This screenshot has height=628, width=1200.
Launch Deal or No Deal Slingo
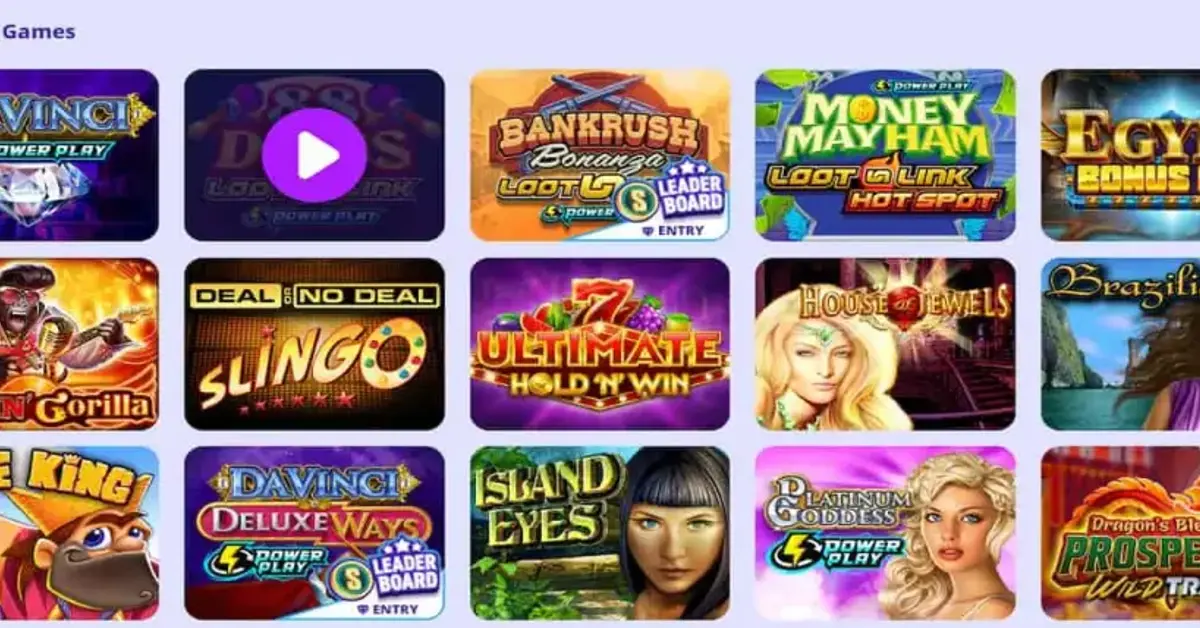tap(314, 344)
